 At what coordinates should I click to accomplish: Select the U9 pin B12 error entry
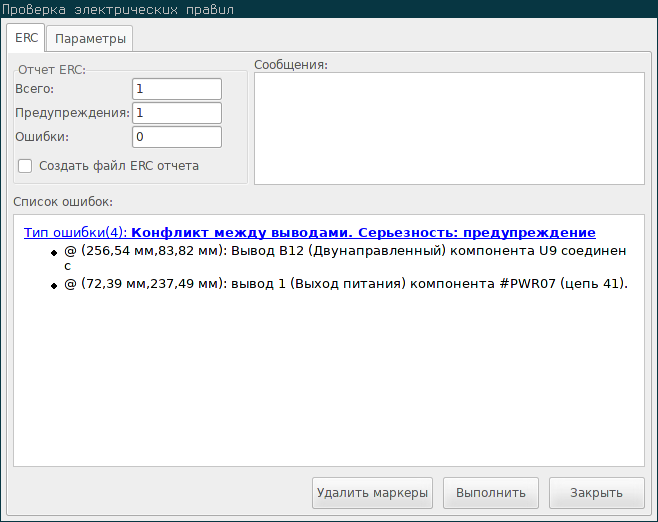[344, 251]
